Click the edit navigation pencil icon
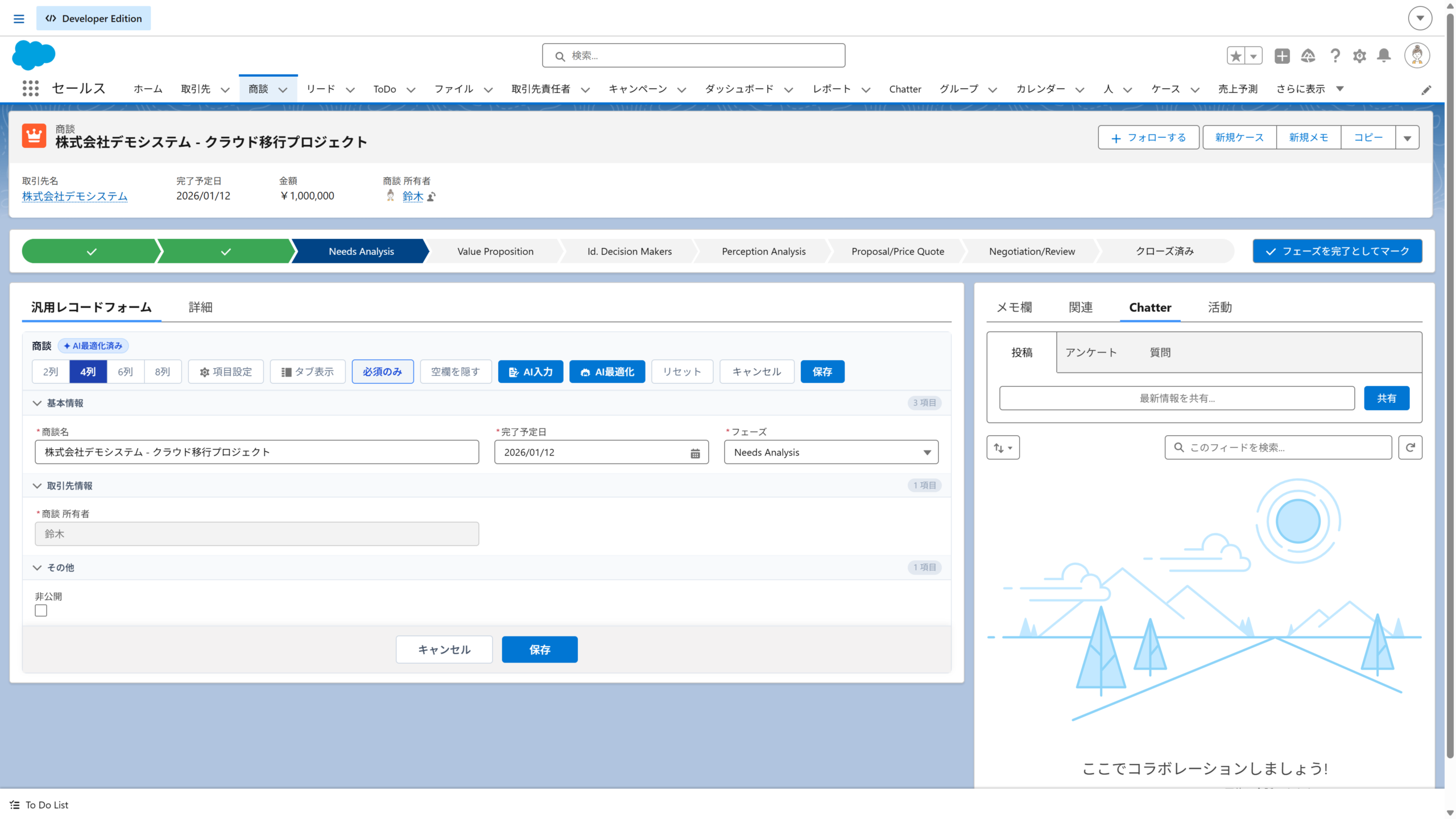Screen dimensions: 1456x819 [x=1426, y=90]
